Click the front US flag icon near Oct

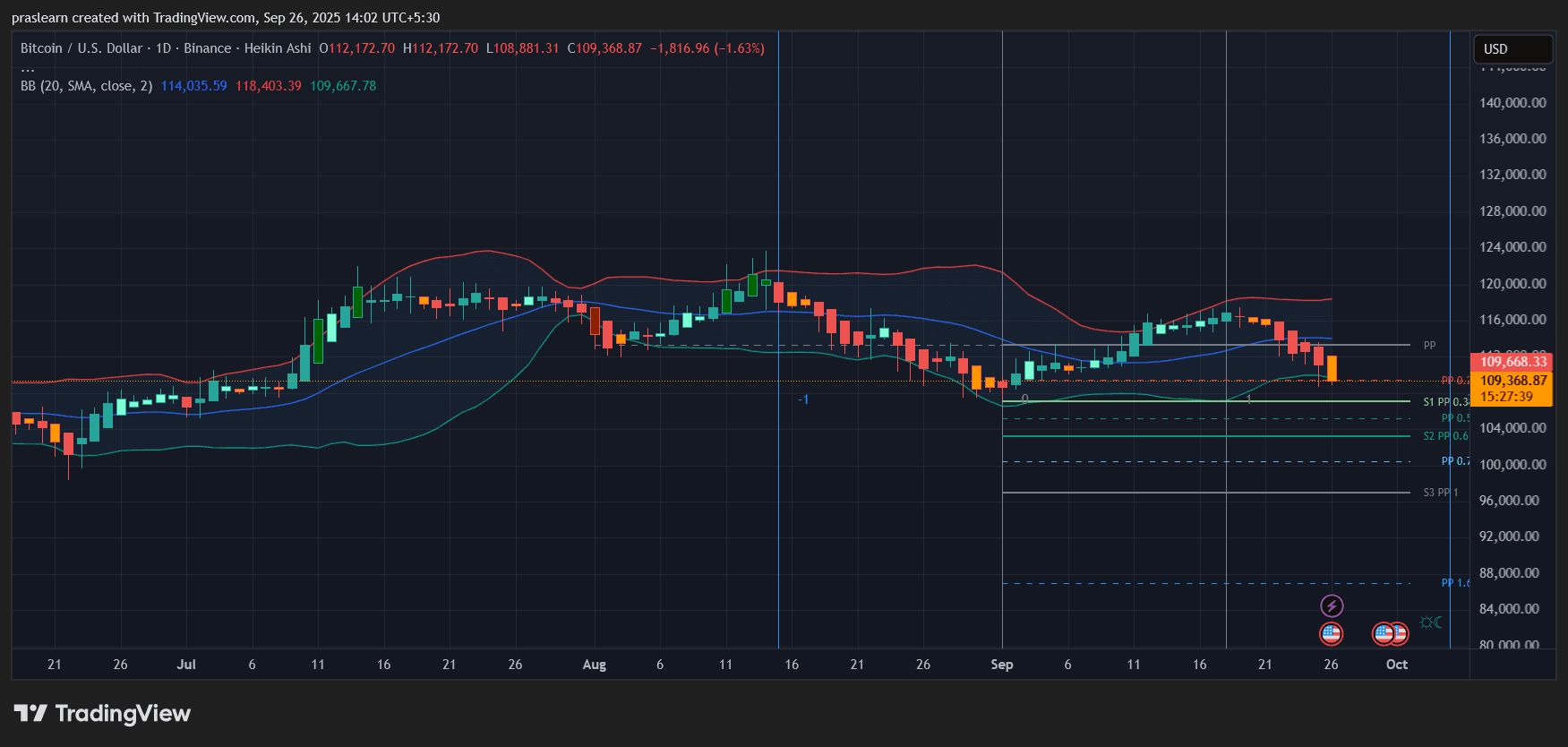click(x=1384, y=634)
